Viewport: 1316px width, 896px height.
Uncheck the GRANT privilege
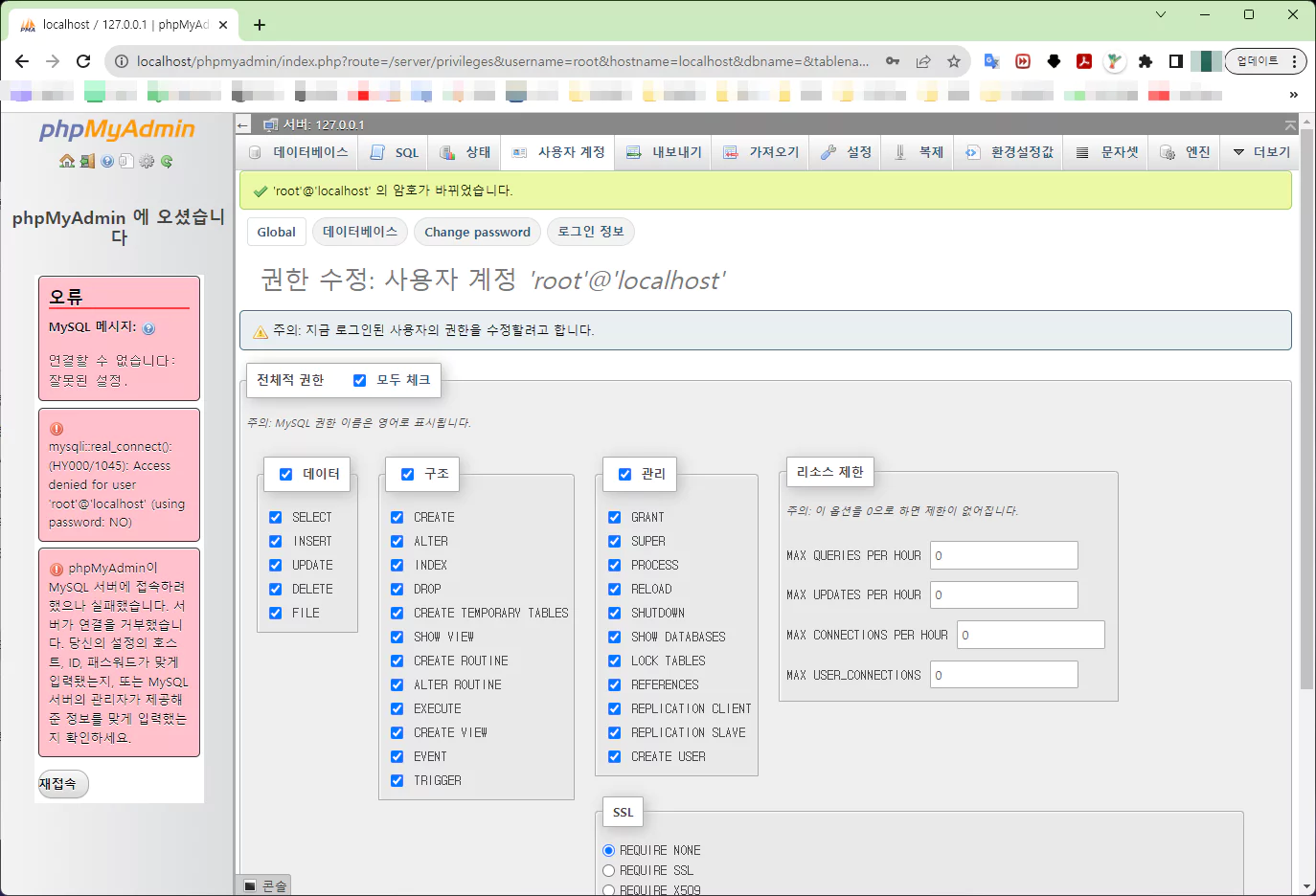(x=615, y=517)
